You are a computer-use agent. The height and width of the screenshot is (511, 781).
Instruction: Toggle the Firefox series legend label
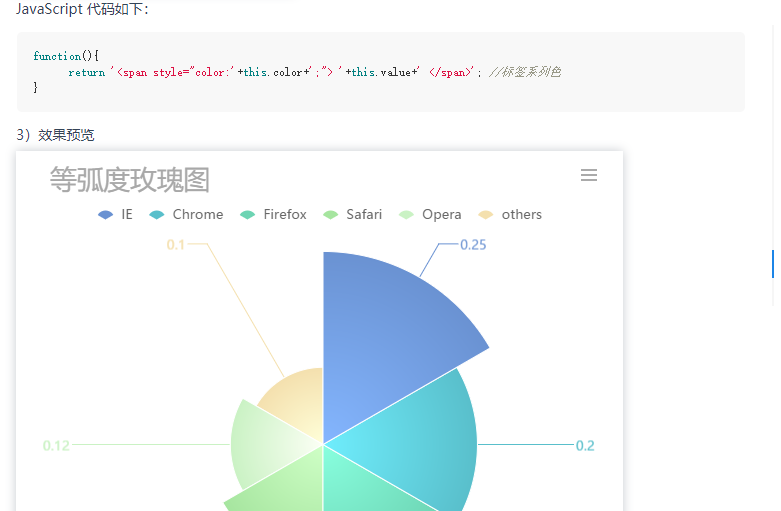pos(285,214)
